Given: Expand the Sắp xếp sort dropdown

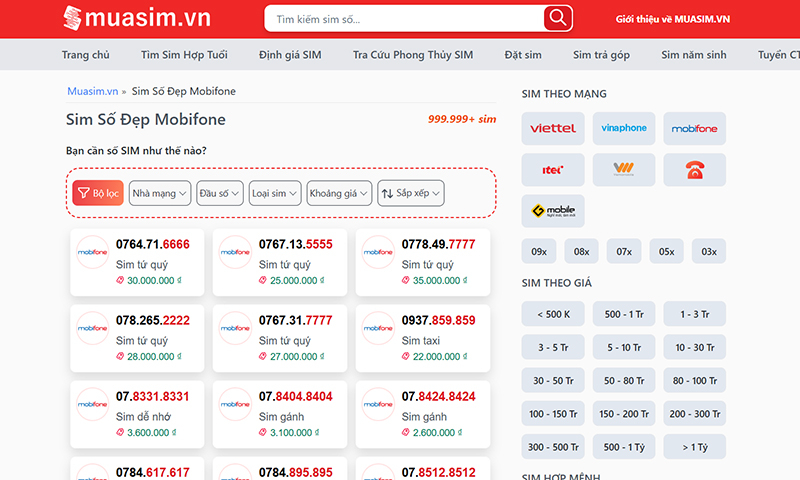Looking at the screenshot, I should [x=411, y=193].
